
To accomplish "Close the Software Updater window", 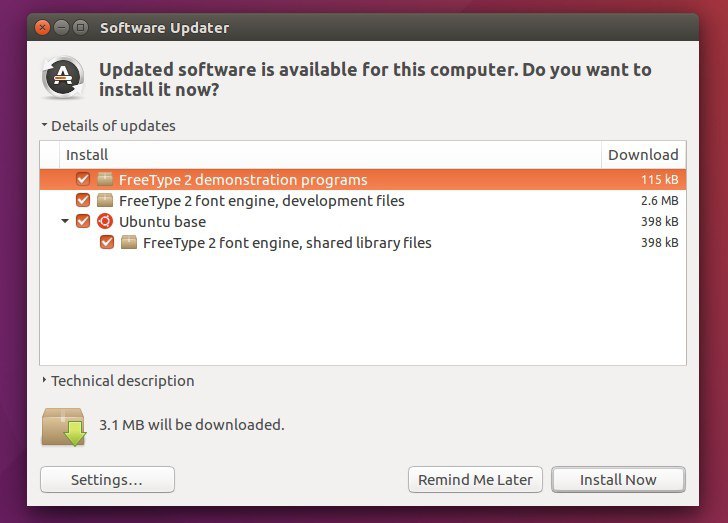I will tap(42, 27).
